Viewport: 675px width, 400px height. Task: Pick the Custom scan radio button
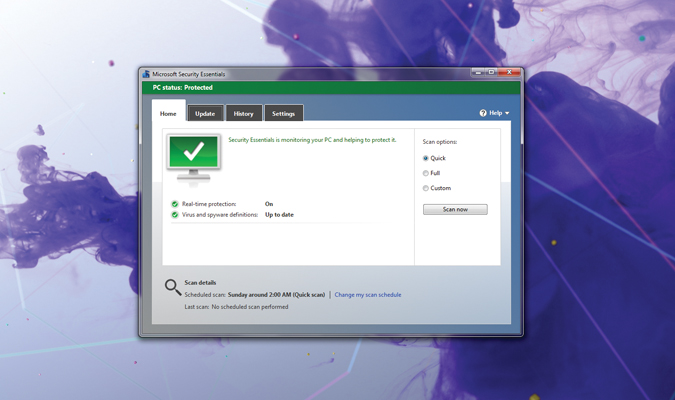[426, 188]
